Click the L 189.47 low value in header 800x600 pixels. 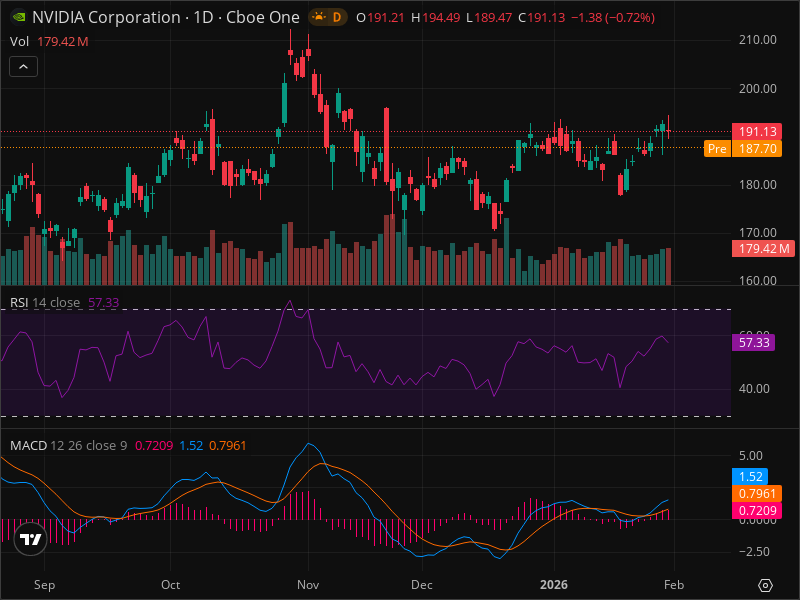point(489,18)
